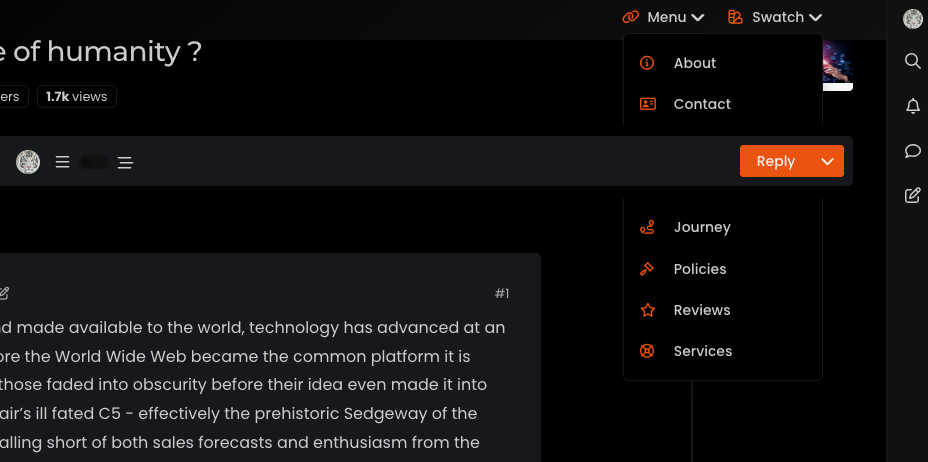Screen dimensions: 928x462
Task: Click the compose new topic icon
Action: tap(912, 195)
